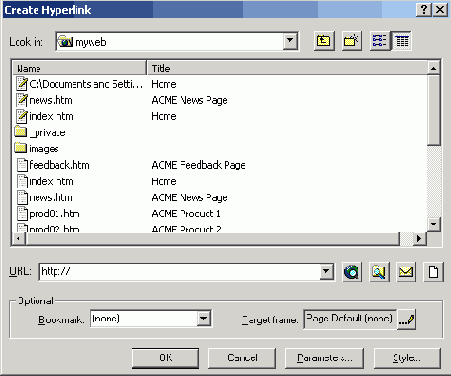Edit target frame pencil button
Viewport: 451px width, 376px height.
[x=407, y=320]
